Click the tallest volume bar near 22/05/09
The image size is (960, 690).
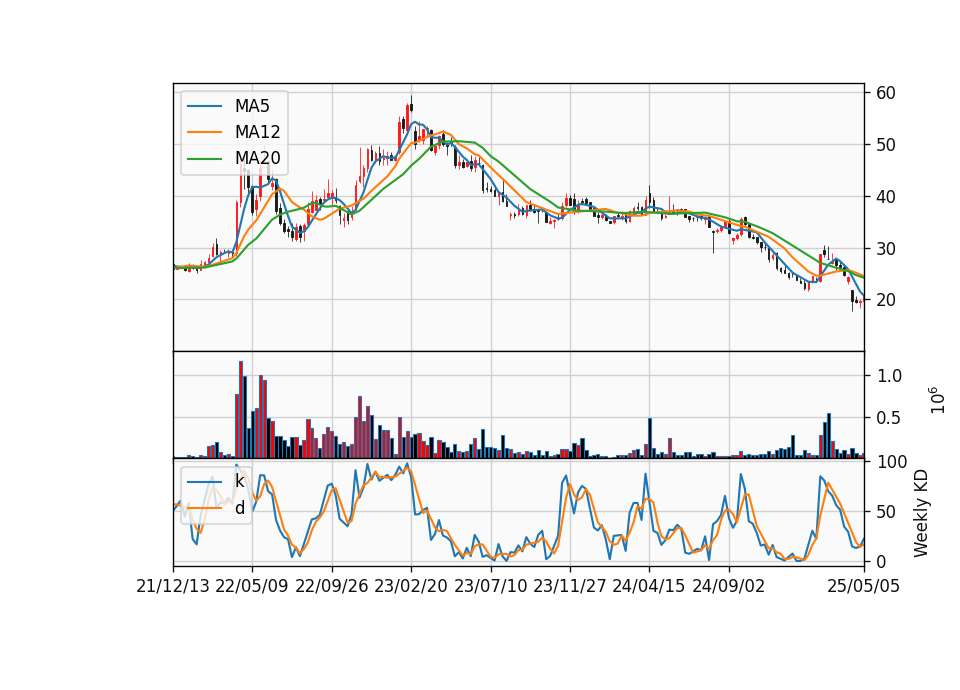pos(241,410)
